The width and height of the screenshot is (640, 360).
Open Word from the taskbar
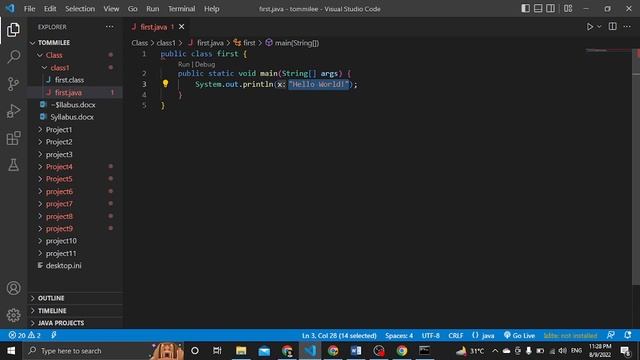pos(356,351)
